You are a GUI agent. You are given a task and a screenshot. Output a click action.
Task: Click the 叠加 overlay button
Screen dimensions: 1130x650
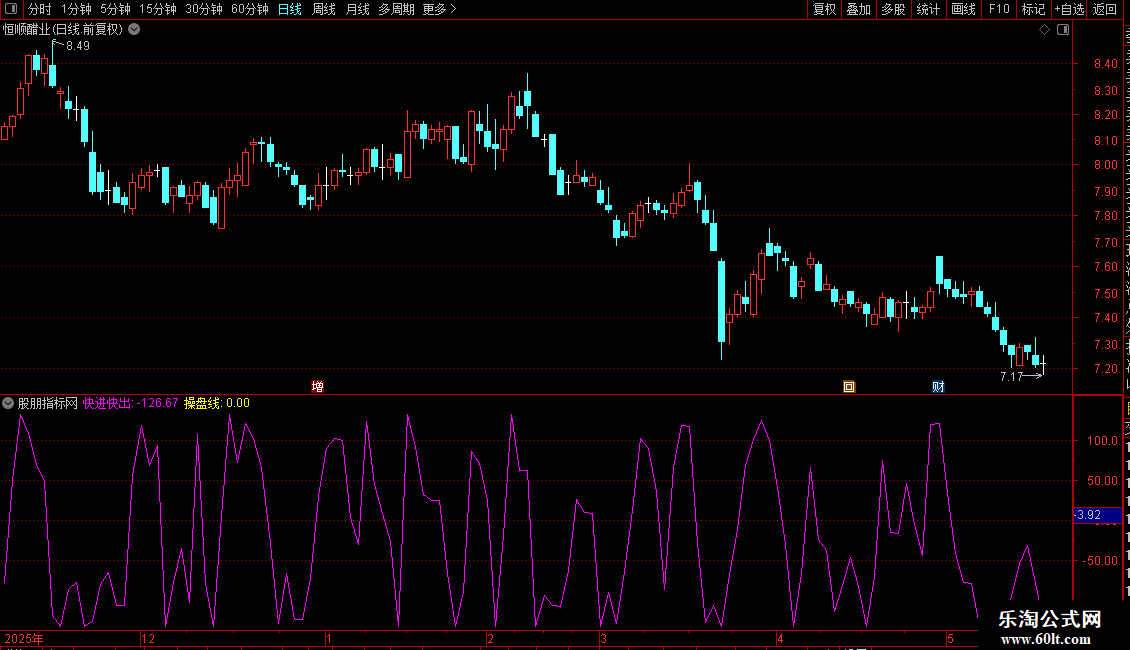858,9
